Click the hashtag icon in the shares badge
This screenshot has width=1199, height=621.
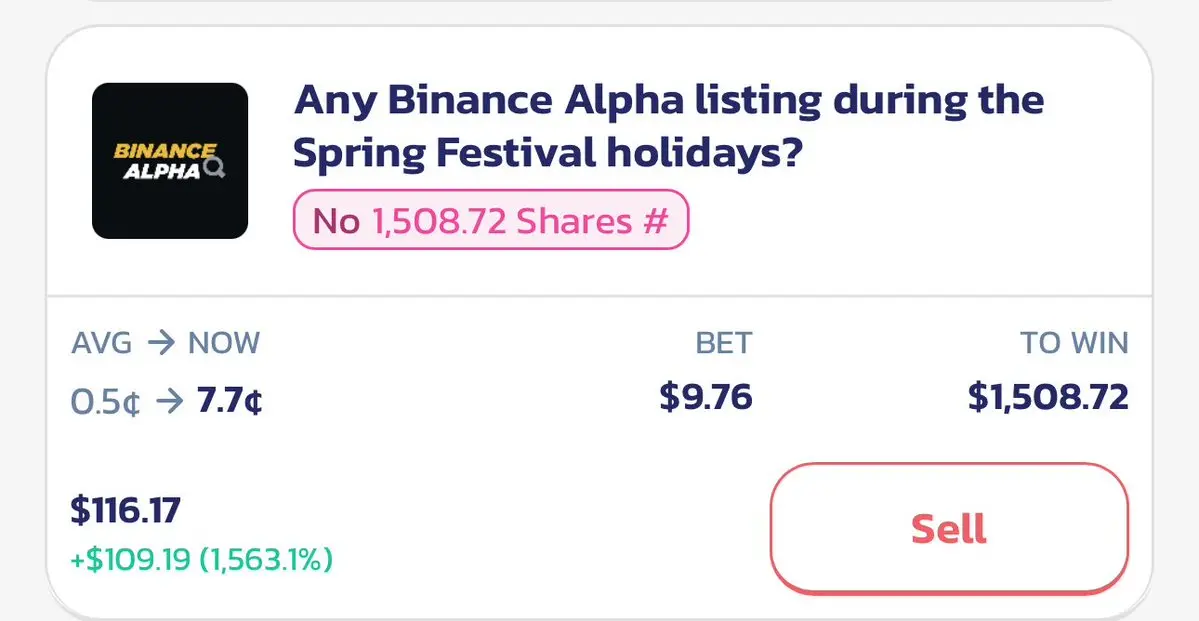(x=655, y=220)
